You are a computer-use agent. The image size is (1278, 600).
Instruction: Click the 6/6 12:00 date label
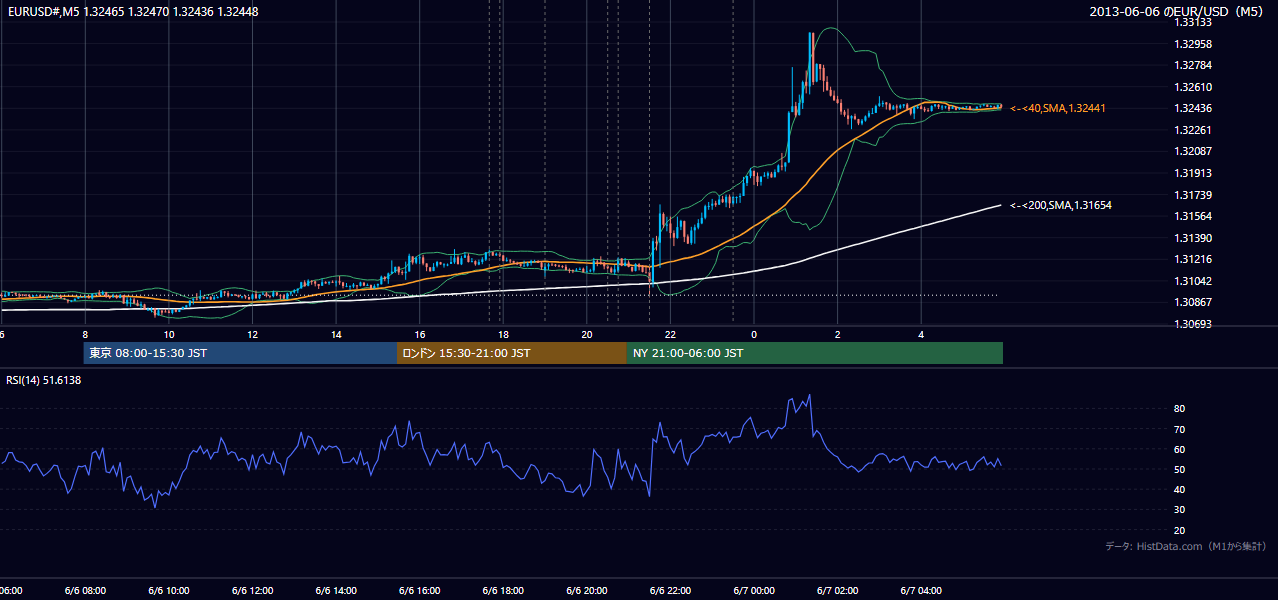[x=252, y=591]
